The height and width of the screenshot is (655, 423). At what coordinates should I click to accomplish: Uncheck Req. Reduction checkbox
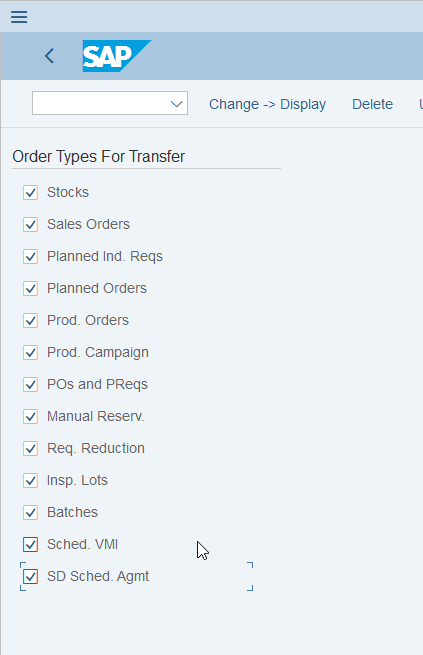click(x=30, y=449)
